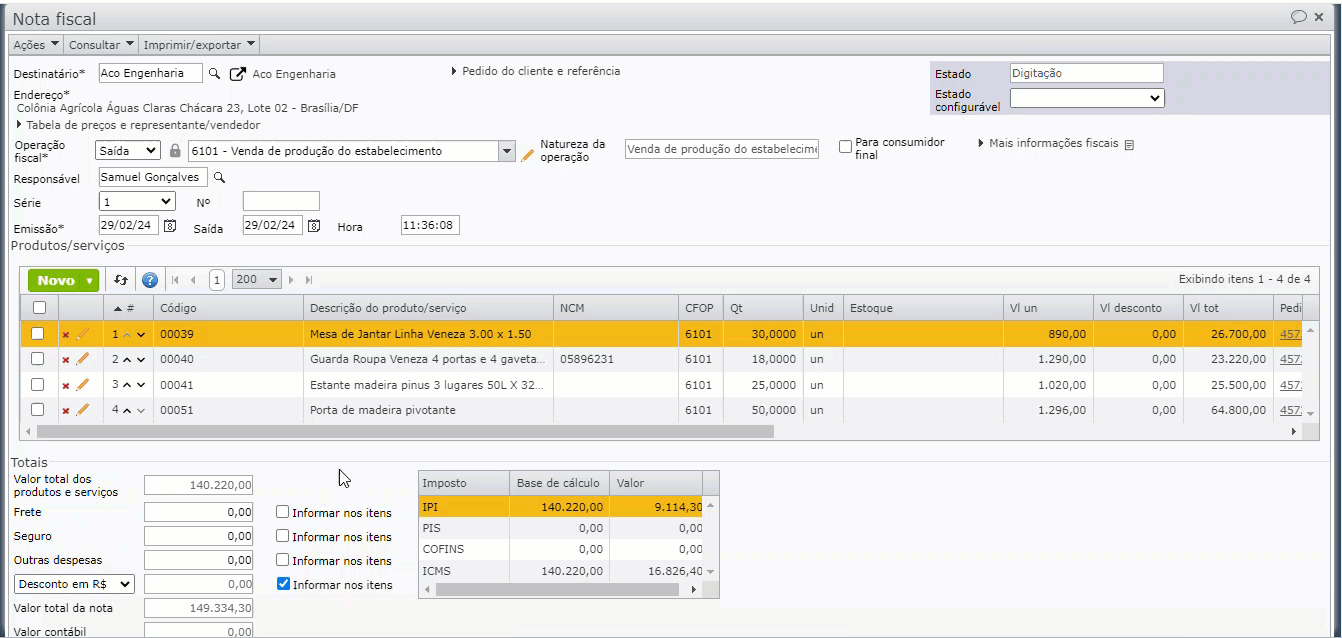
Task: Open the Ações menu
Action: pyautogui.click(x=36, y=45)
